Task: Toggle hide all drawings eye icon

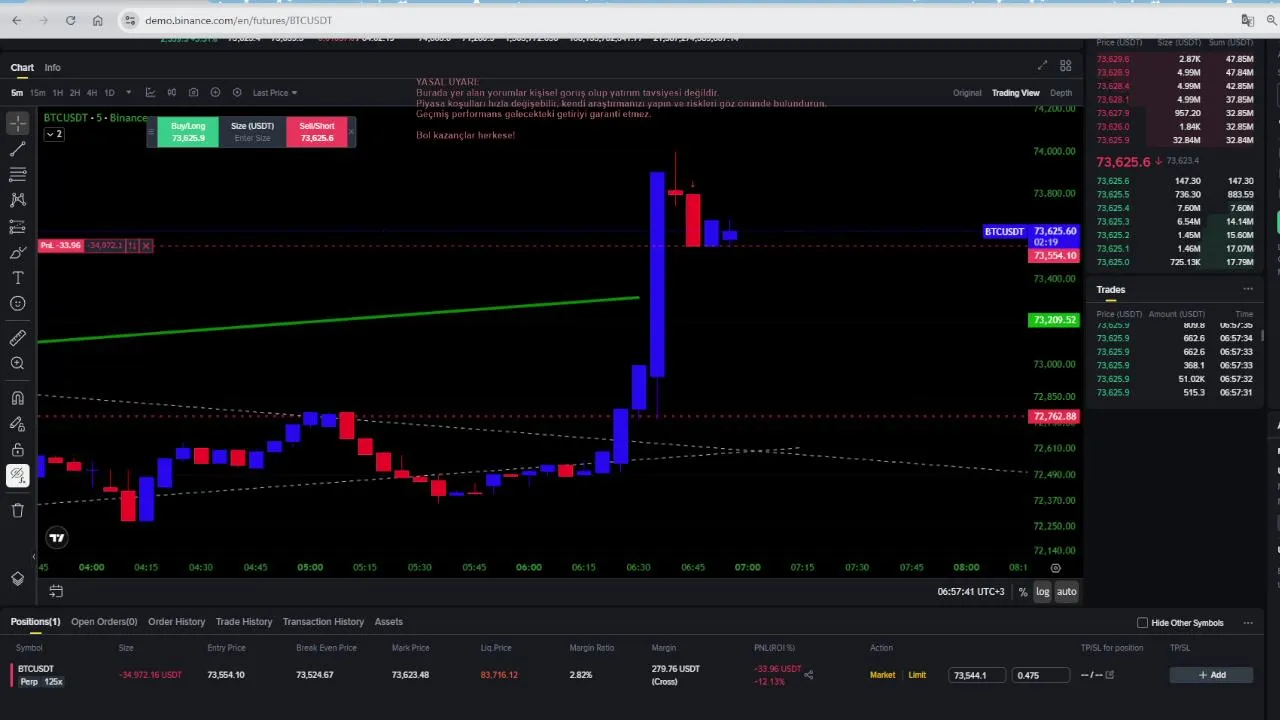Action: pyautogui.click(x=17, y=476)
